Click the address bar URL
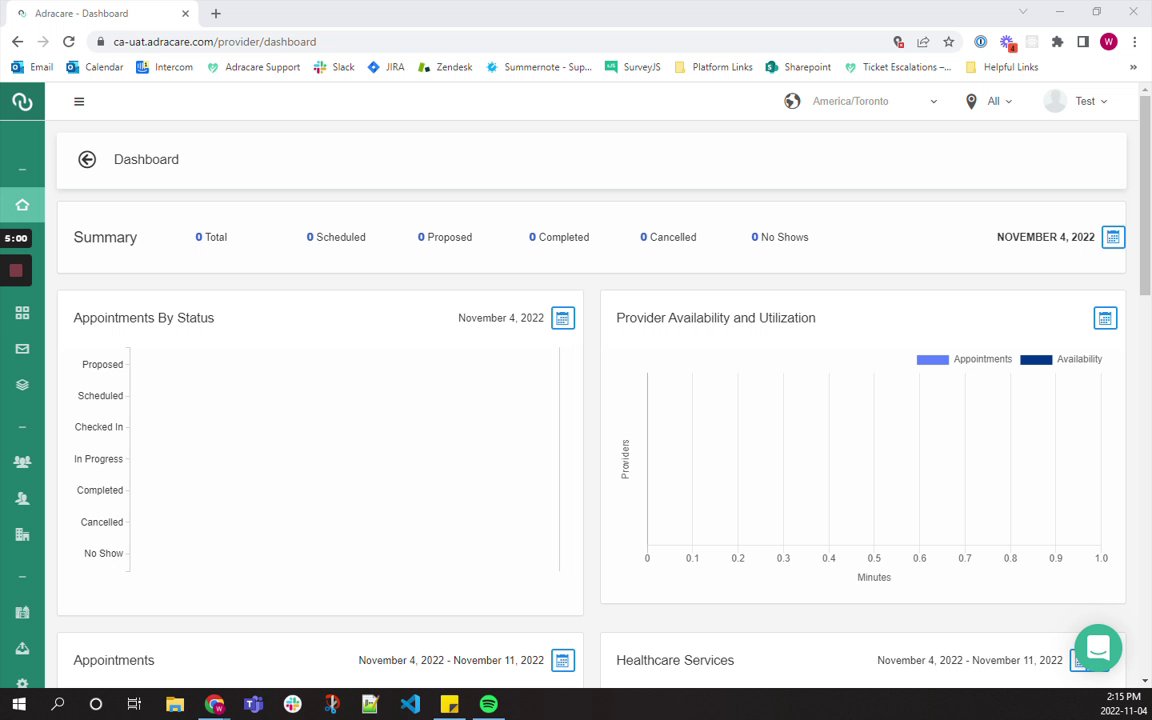Viewport: 1152px width, 720px height. click(x=215, y=42)
